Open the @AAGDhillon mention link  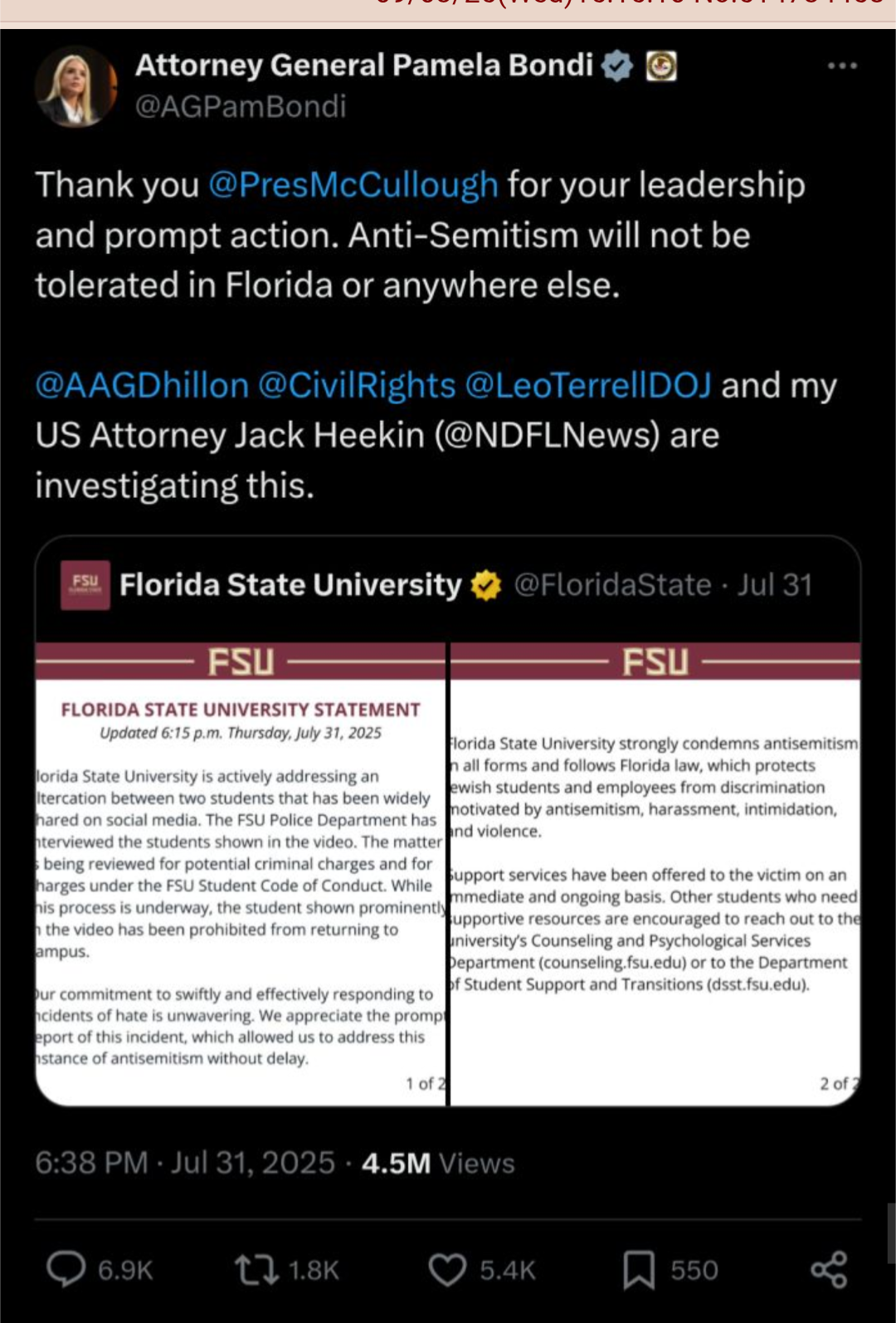click(142, 386)
